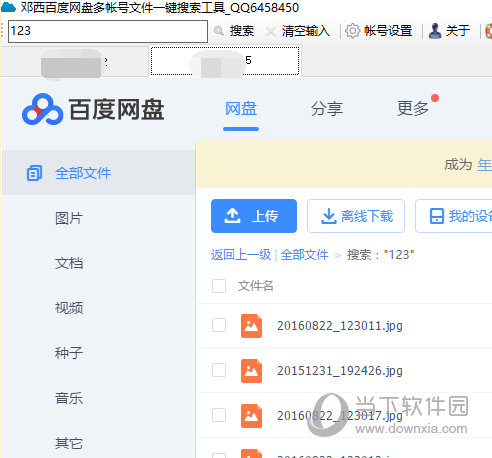Viewport: 492px width, 458px height.
Task: Click the 我的设备 button
Action: (x=454, y=216)
